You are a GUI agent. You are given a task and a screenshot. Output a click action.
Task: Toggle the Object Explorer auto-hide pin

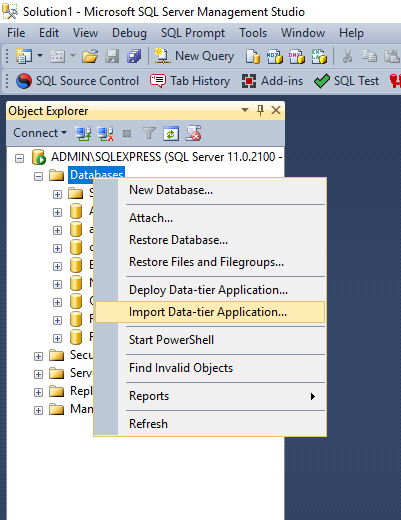[260, 110]
